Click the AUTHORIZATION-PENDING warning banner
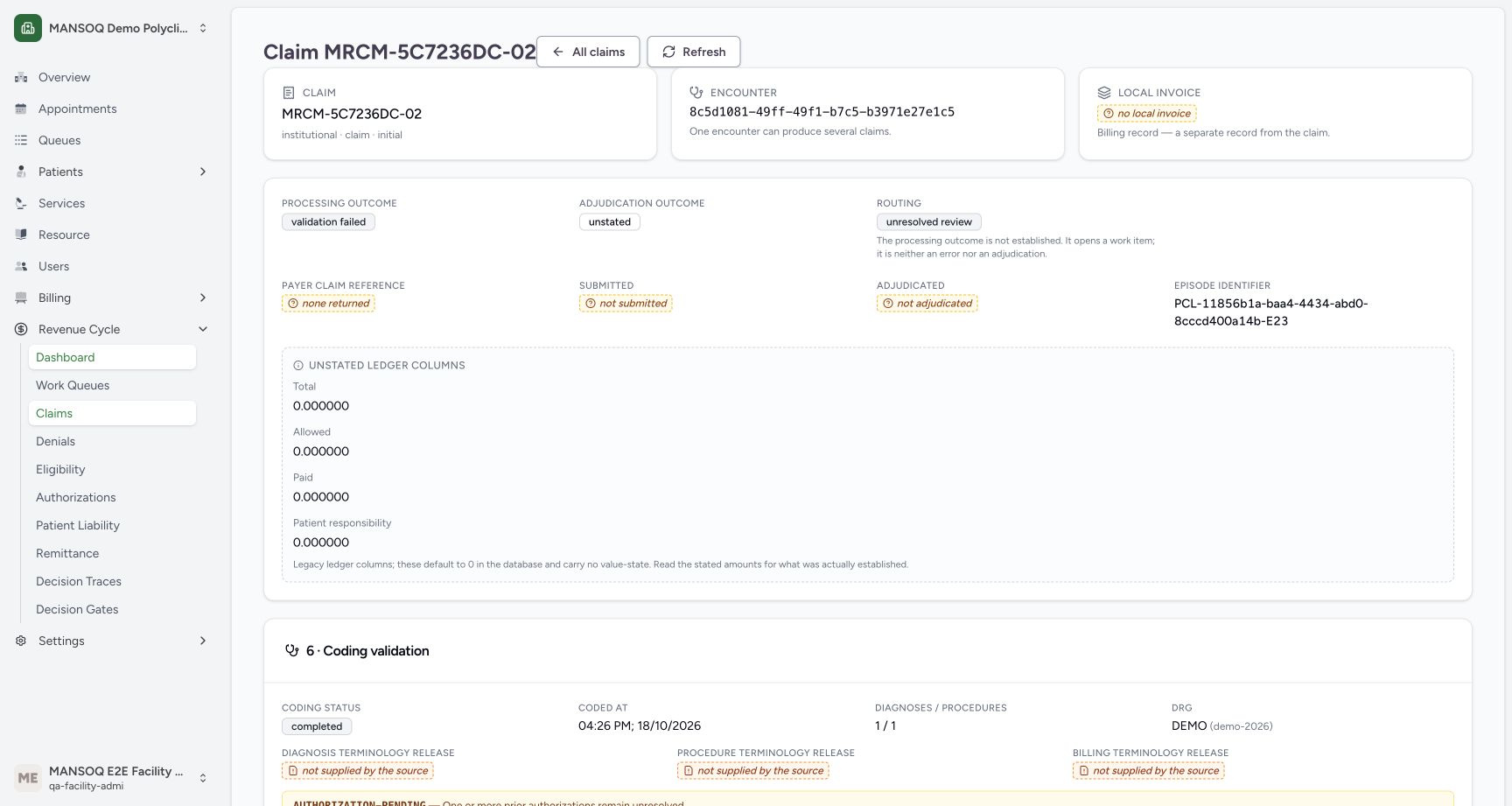Viewport: 1512px width, 806px height. pos(868,800)
